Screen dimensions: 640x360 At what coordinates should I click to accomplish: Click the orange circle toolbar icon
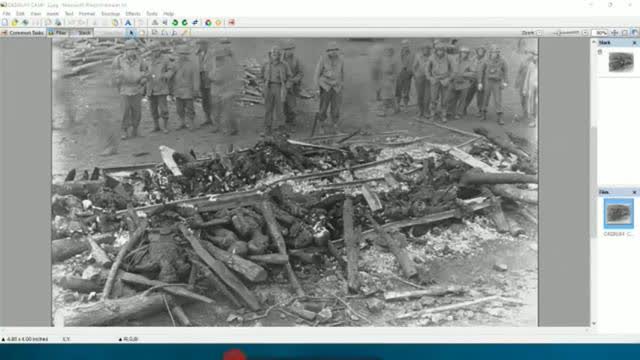click(218, 22)
